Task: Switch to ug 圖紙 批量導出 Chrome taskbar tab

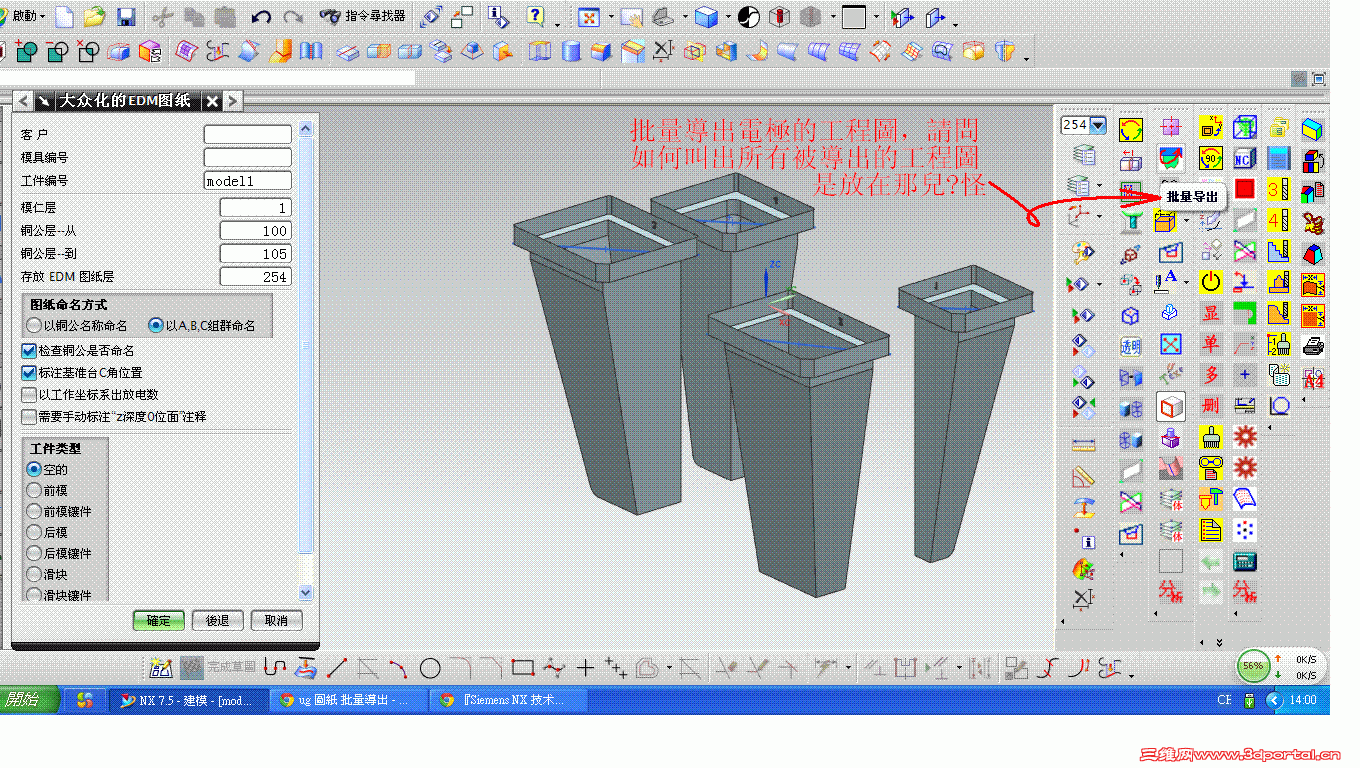Action: (x=348, y=700)
